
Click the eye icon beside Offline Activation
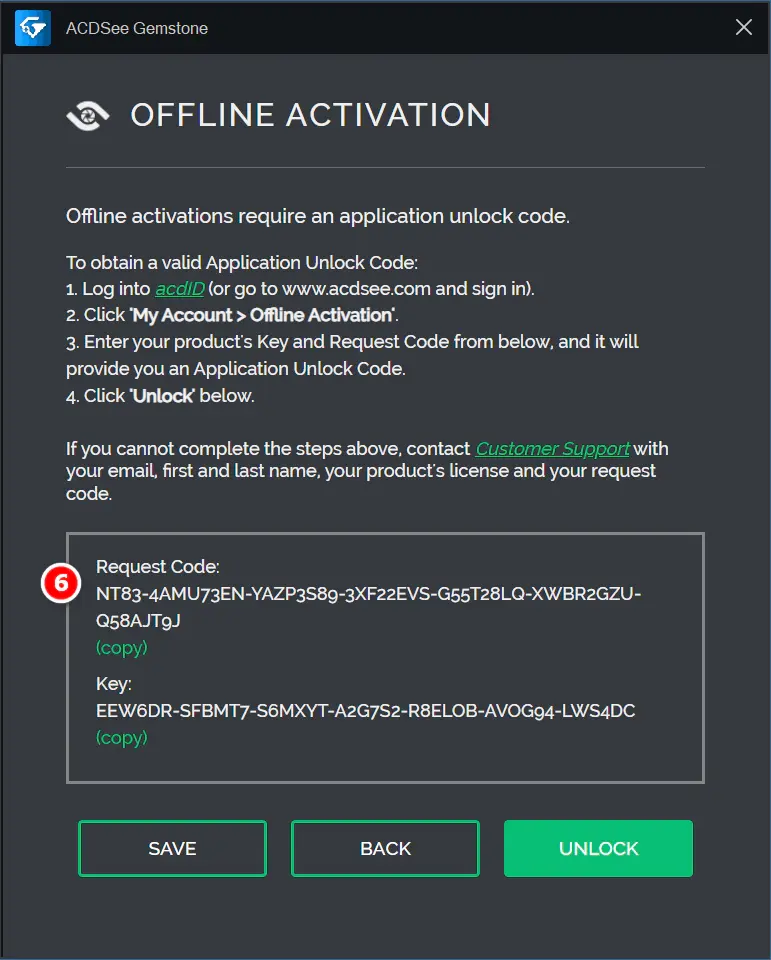89,116
